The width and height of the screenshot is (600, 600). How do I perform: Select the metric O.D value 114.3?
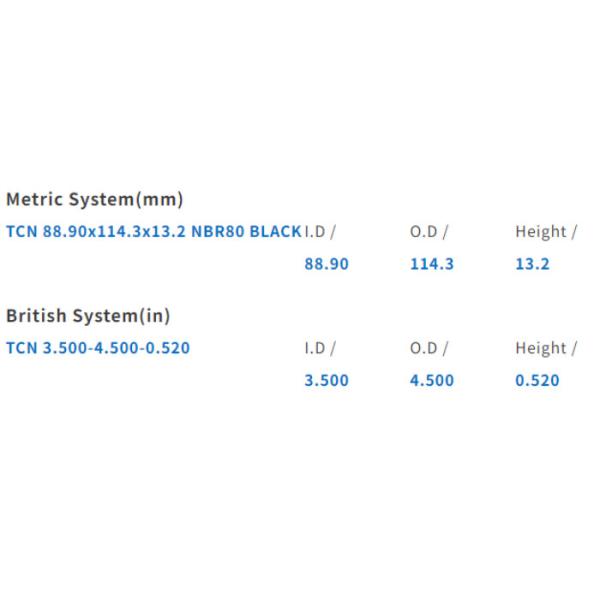[x=432, y=264]
